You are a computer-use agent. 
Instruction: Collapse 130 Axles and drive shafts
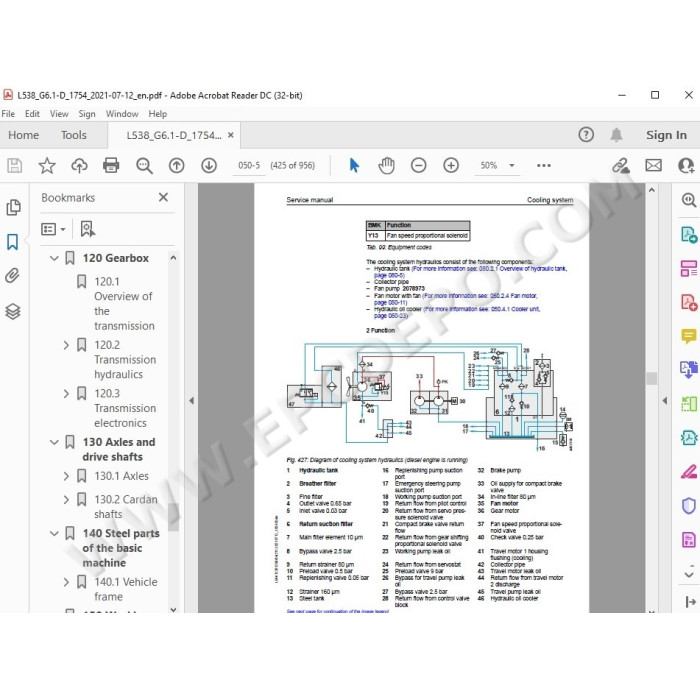click(54, 442)
